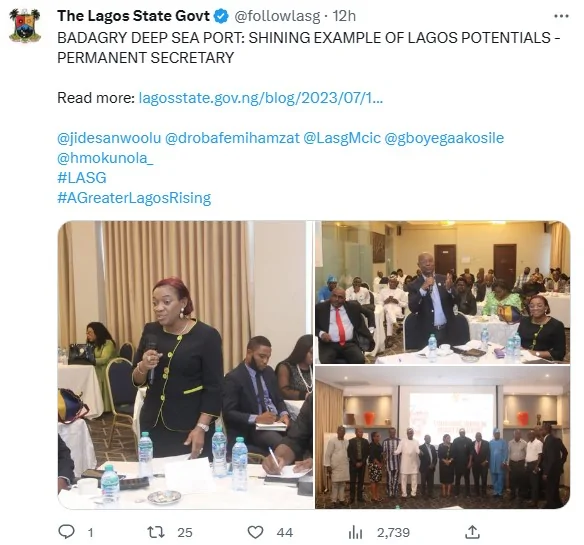
Task: Open the @gboyegaakosile mention
Action: [x=444, y=138]
